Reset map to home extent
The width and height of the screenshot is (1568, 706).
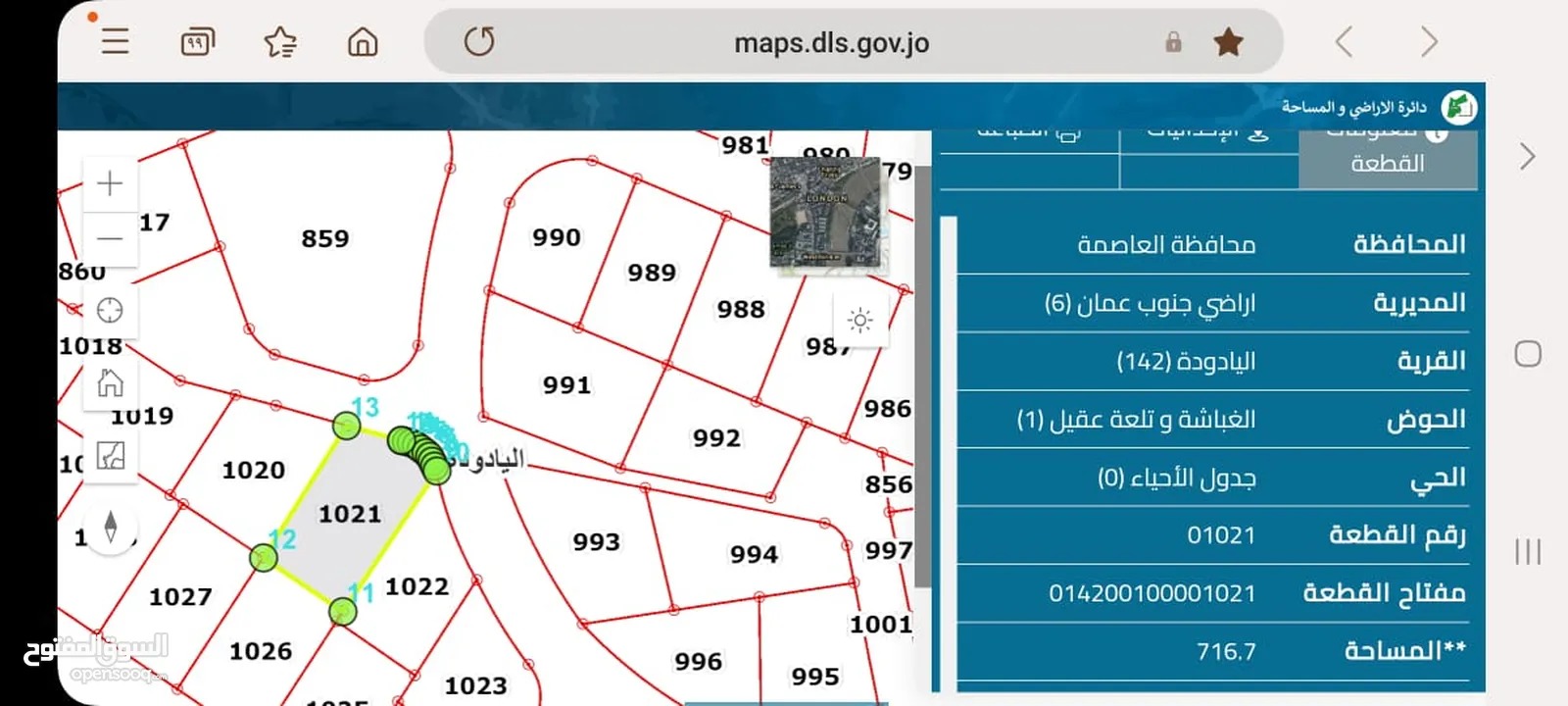[x=110, y=383]
